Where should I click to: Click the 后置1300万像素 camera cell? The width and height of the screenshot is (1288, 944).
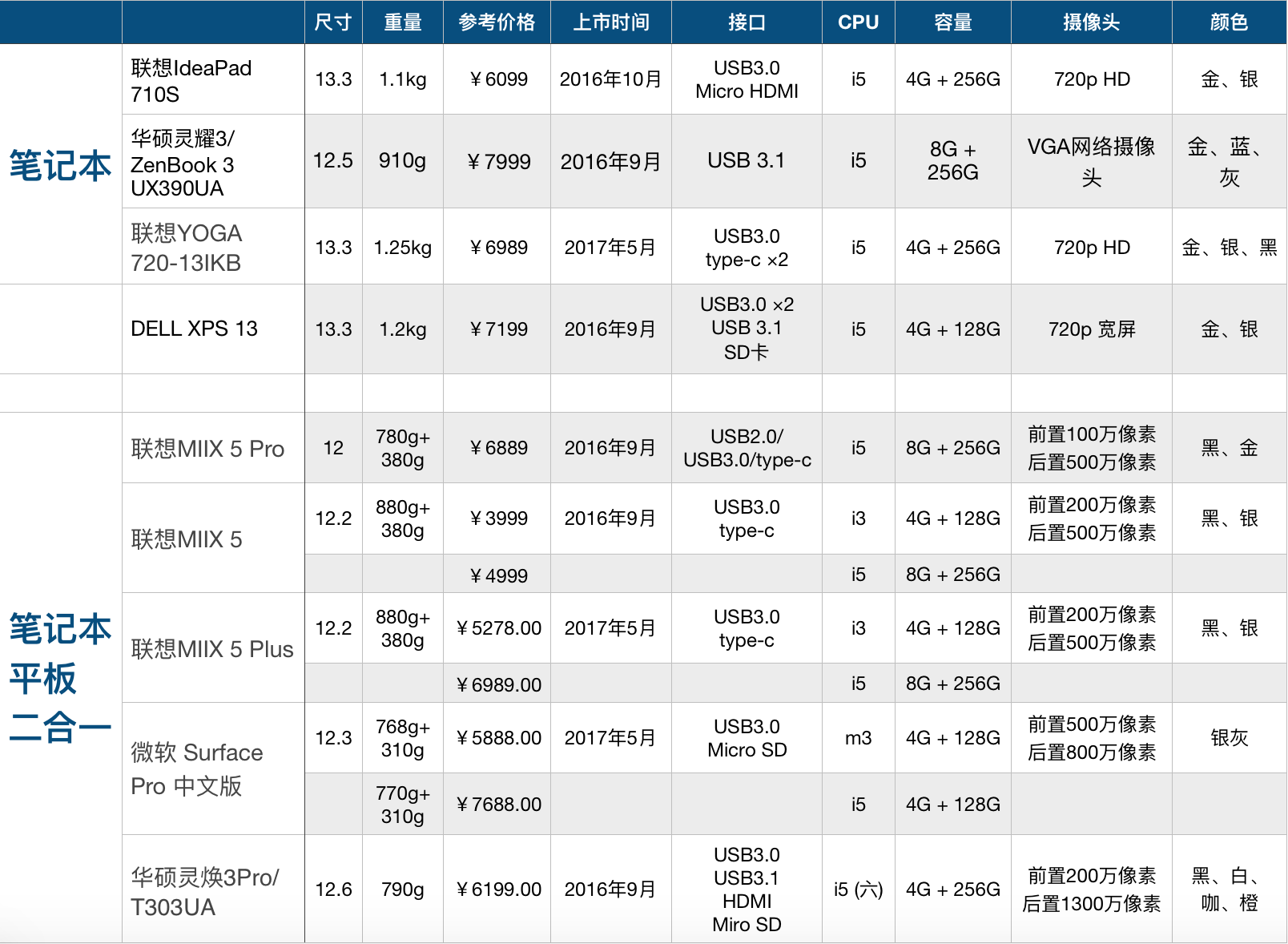(1092, 890)
